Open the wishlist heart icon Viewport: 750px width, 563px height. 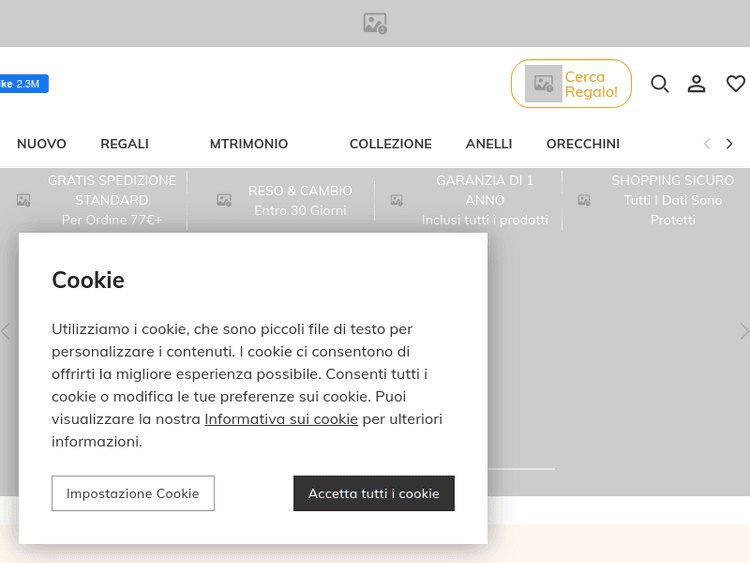coord(735,84)
